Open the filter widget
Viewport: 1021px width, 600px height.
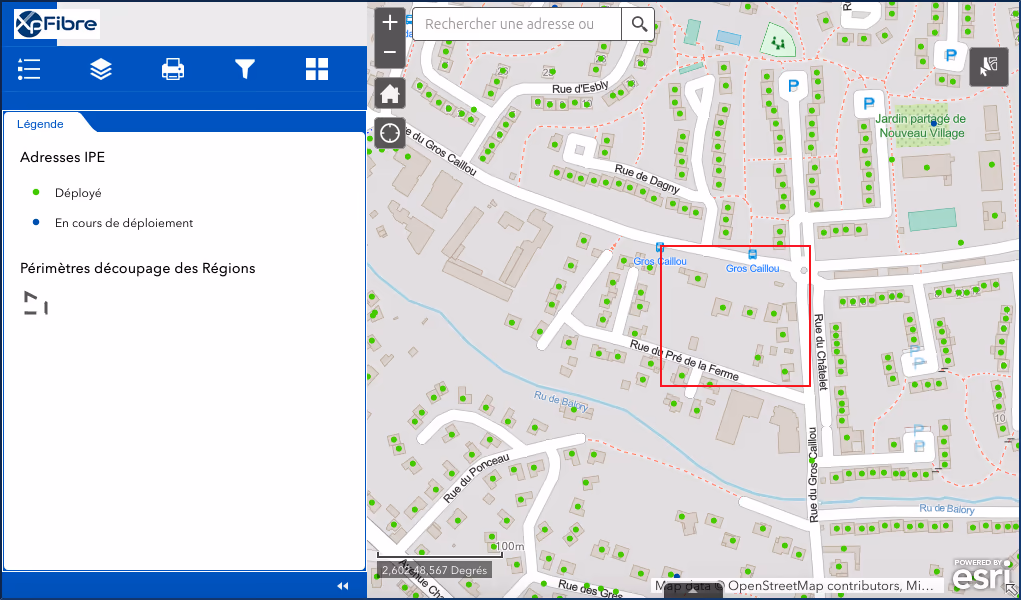(x=245, y=69)
